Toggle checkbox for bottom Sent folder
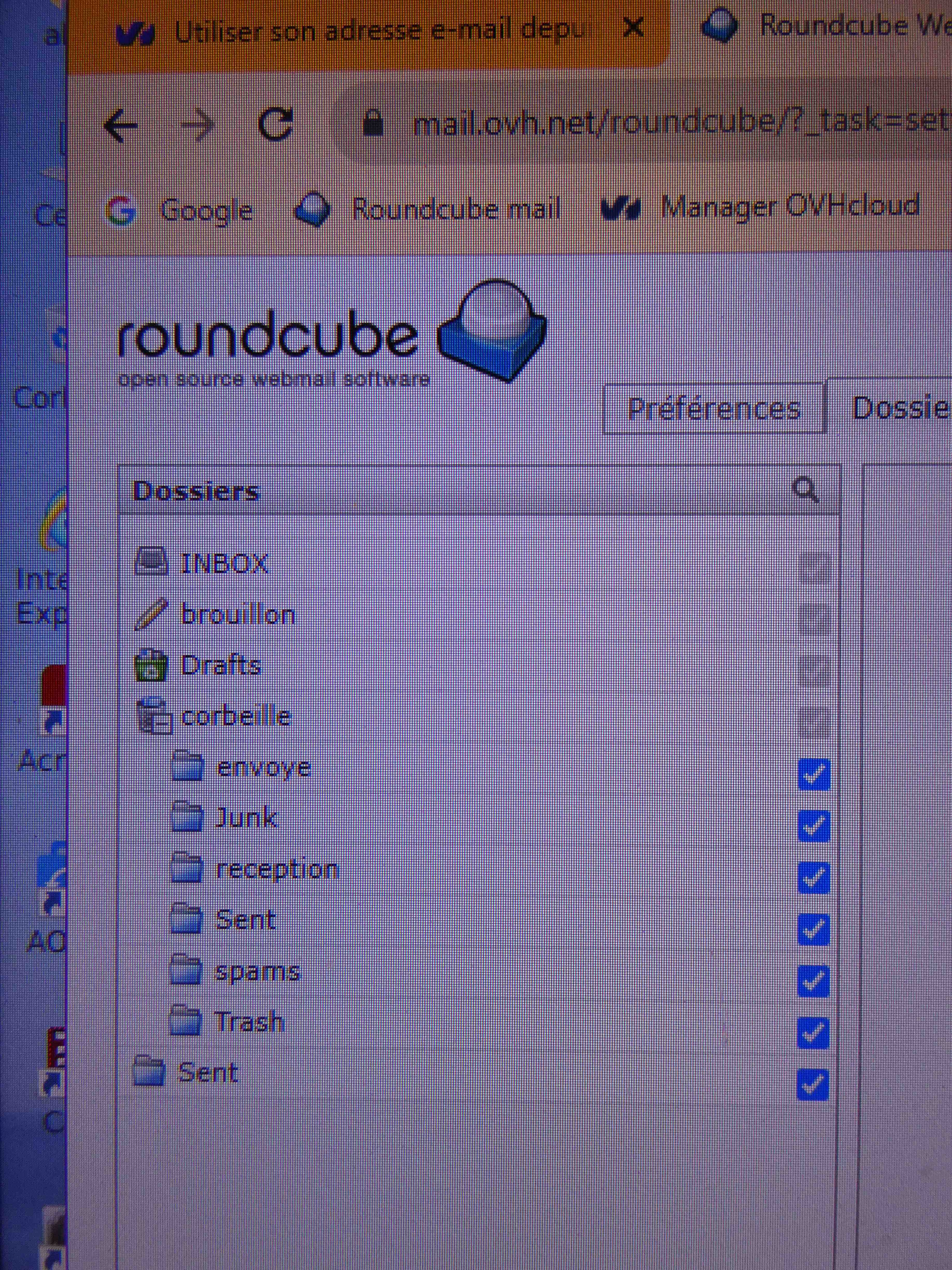 [x=813, y=1085]
